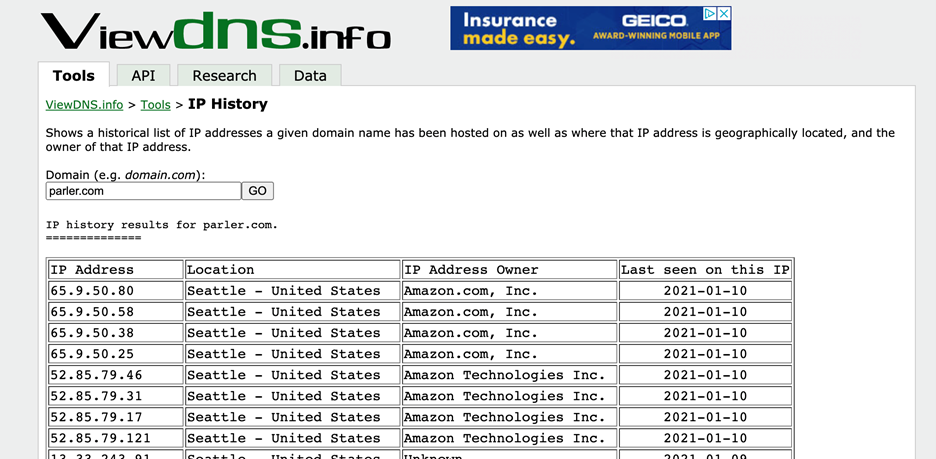
Task: Click the Last seen on this IP header
Action: (706, 270)
